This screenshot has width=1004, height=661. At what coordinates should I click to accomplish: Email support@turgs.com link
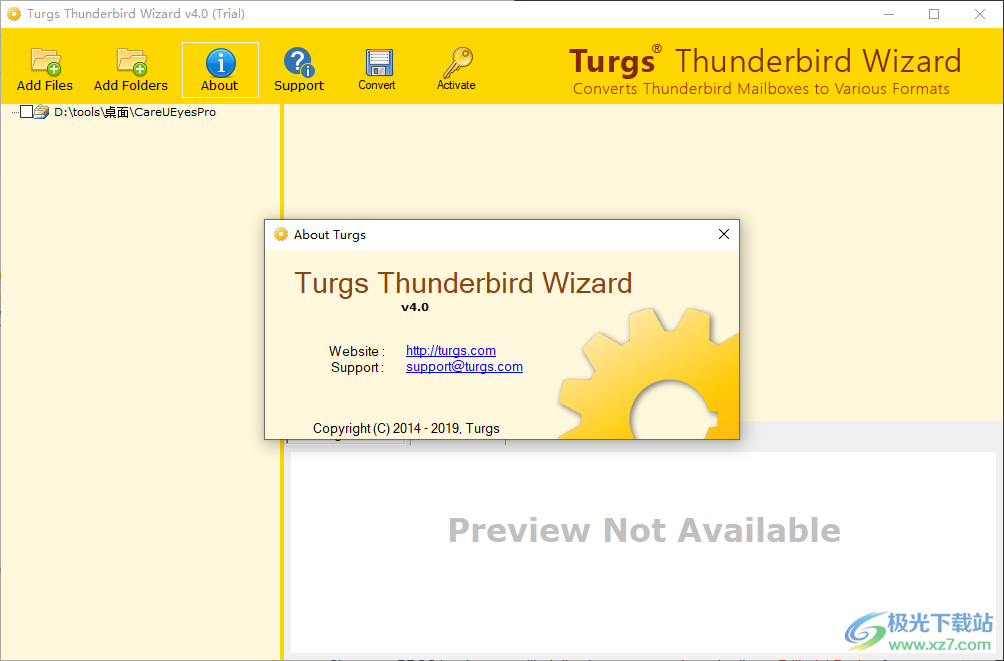coord(464,366)
